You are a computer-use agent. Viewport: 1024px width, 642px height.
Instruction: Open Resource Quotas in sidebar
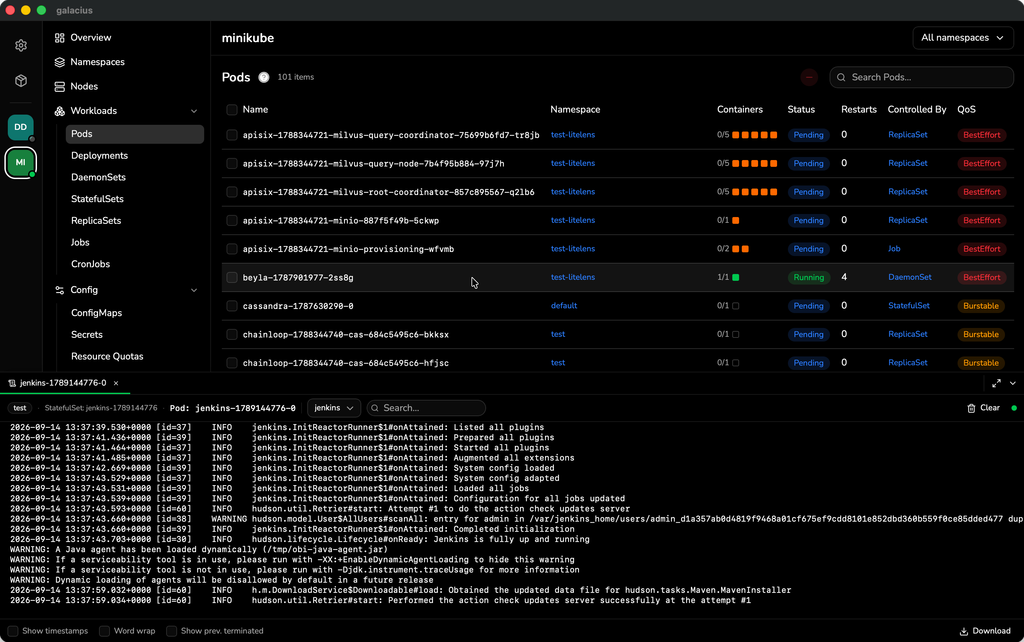(x=107, y=357)
